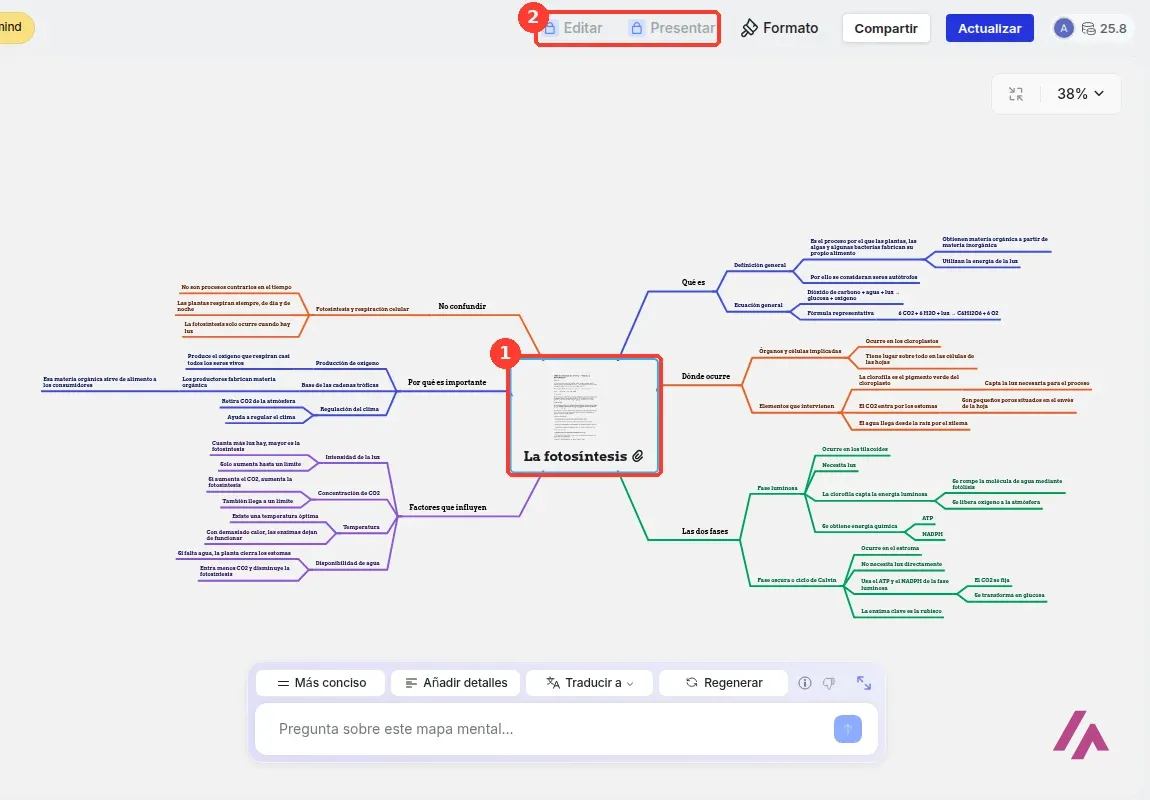Select the 'Por qué es importante' branch node
Screen dimensions: 1150x800
[x=447, y=382]
